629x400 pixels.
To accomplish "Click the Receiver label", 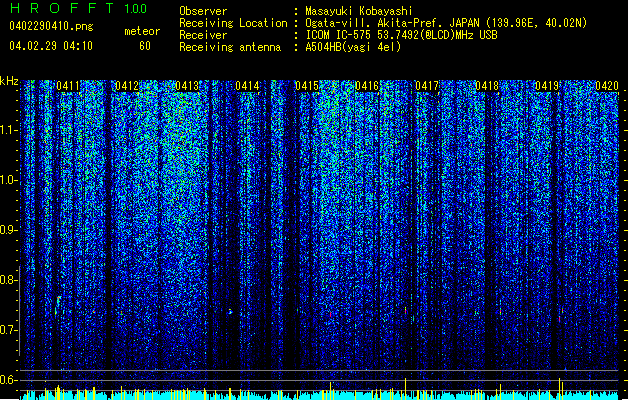I will 203,35.
